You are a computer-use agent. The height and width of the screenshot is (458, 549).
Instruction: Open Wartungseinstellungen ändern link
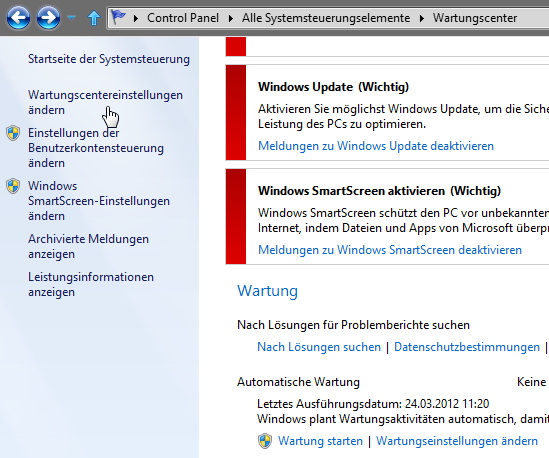tap(457, 441)
